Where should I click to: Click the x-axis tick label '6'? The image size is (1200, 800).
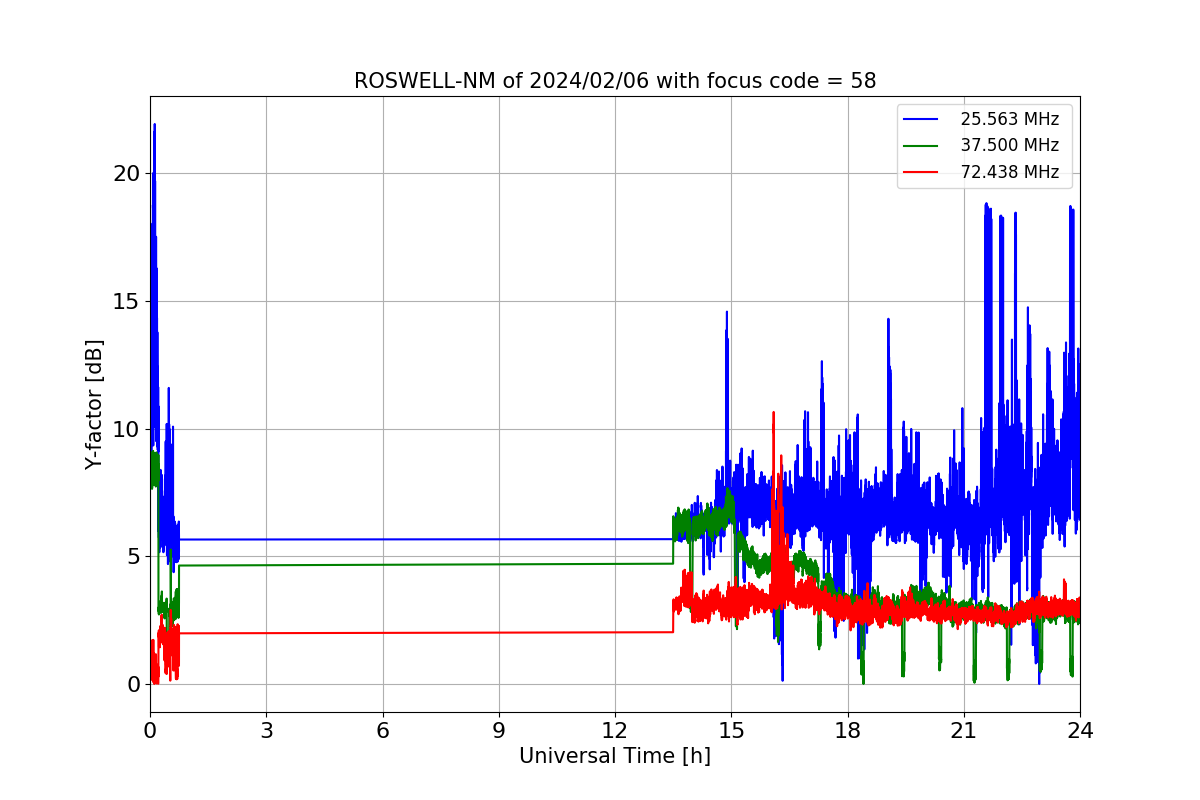pos(382,731)
